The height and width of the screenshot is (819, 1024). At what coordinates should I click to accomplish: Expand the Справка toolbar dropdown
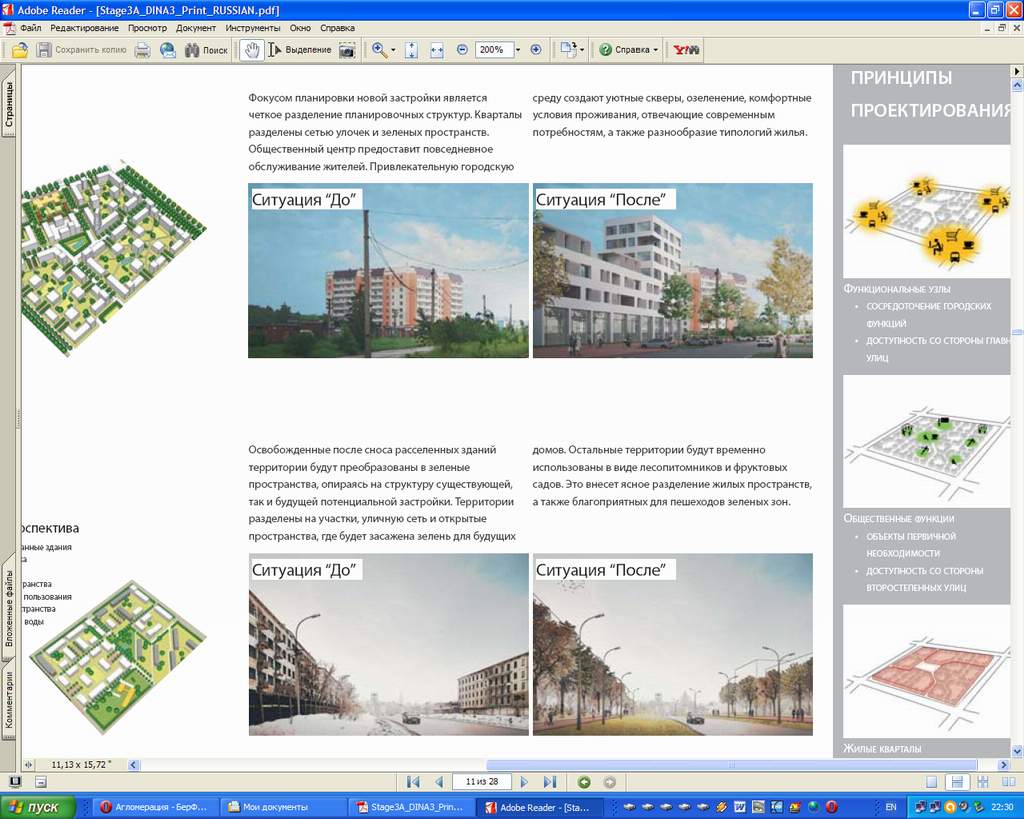tap(655, 50)
